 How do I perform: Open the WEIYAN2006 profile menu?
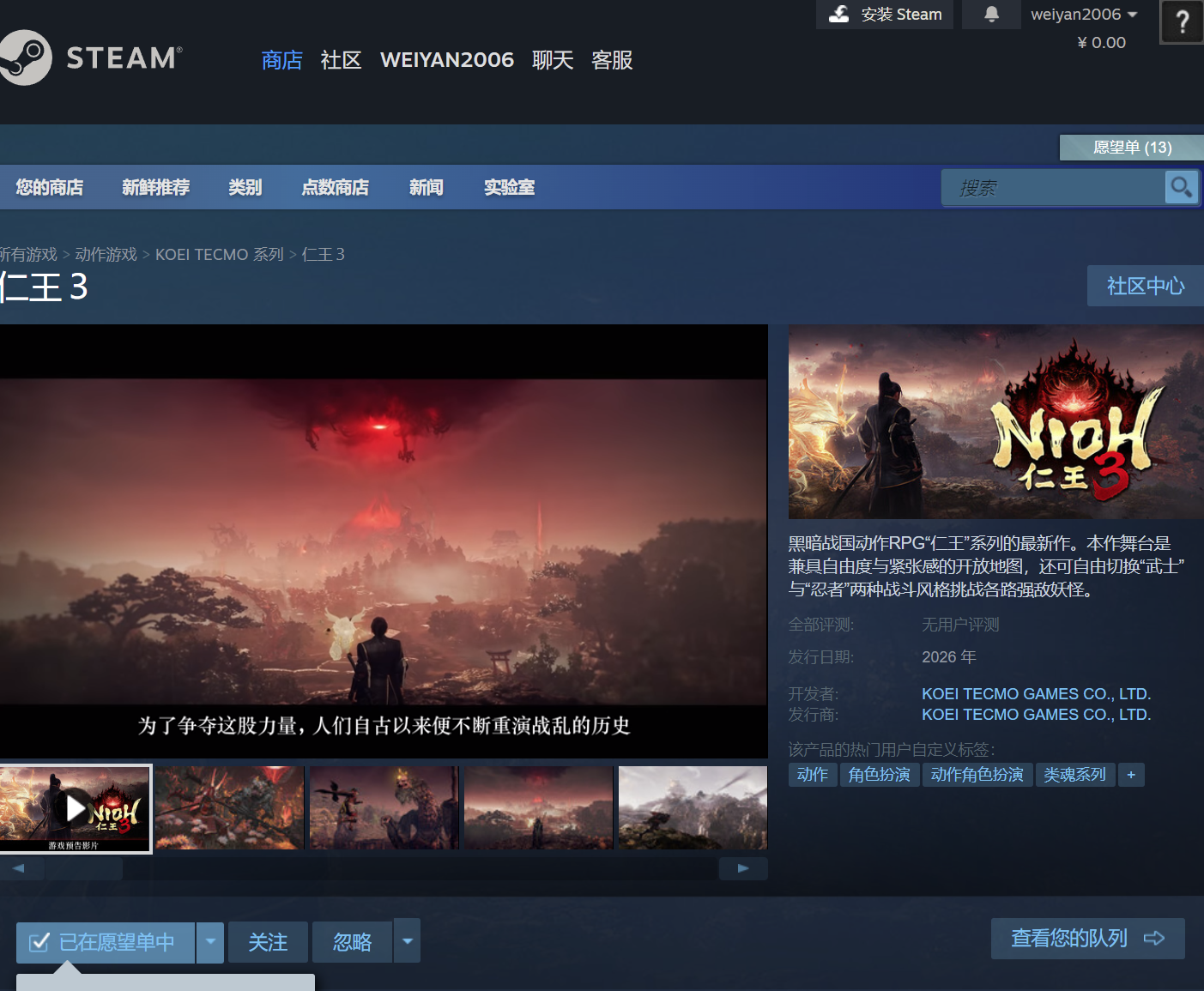coord(447,60)
